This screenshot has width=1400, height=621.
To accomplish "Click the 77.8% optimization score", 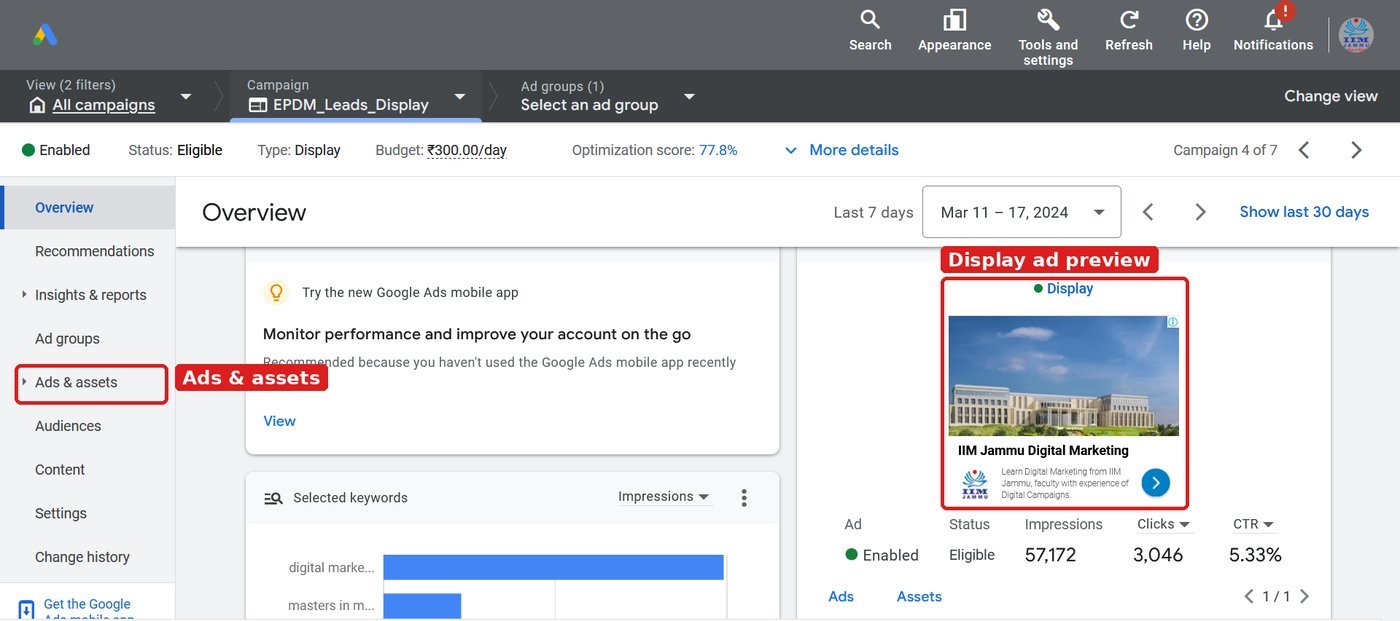I will click(x=718, y=150).
